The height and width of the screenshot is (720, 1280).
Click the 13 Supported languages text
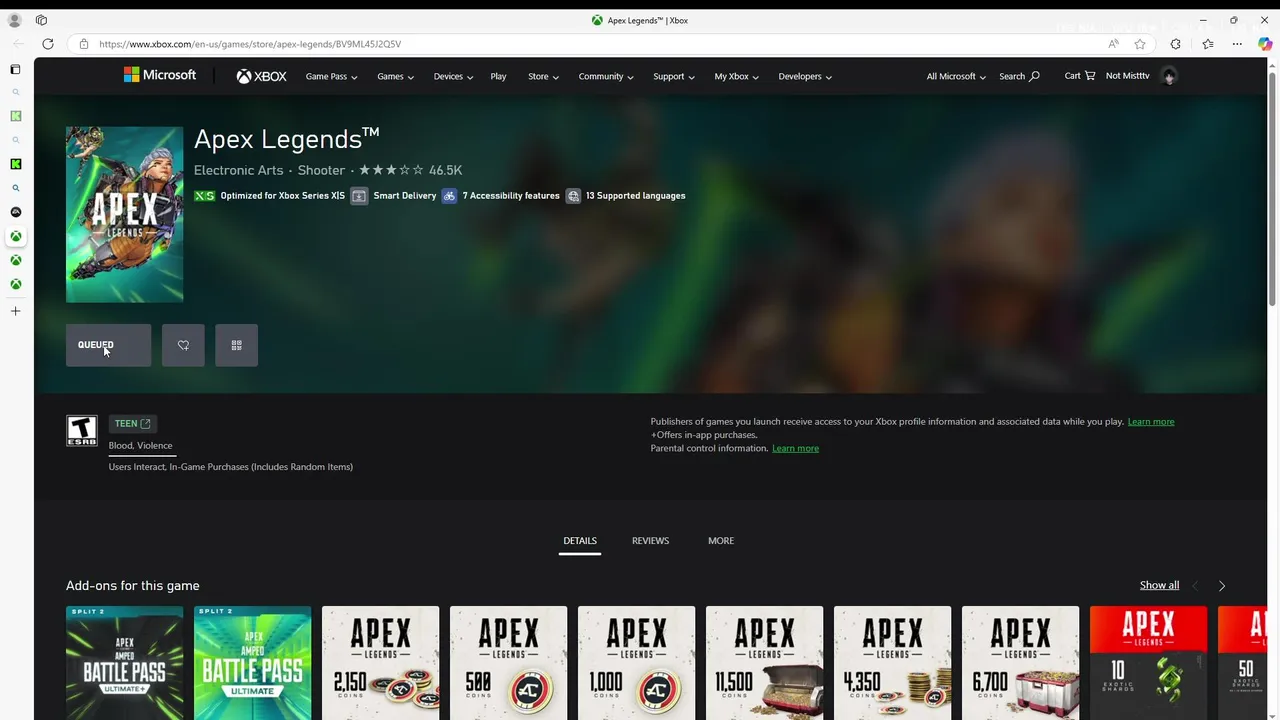(x=636, y=196)
